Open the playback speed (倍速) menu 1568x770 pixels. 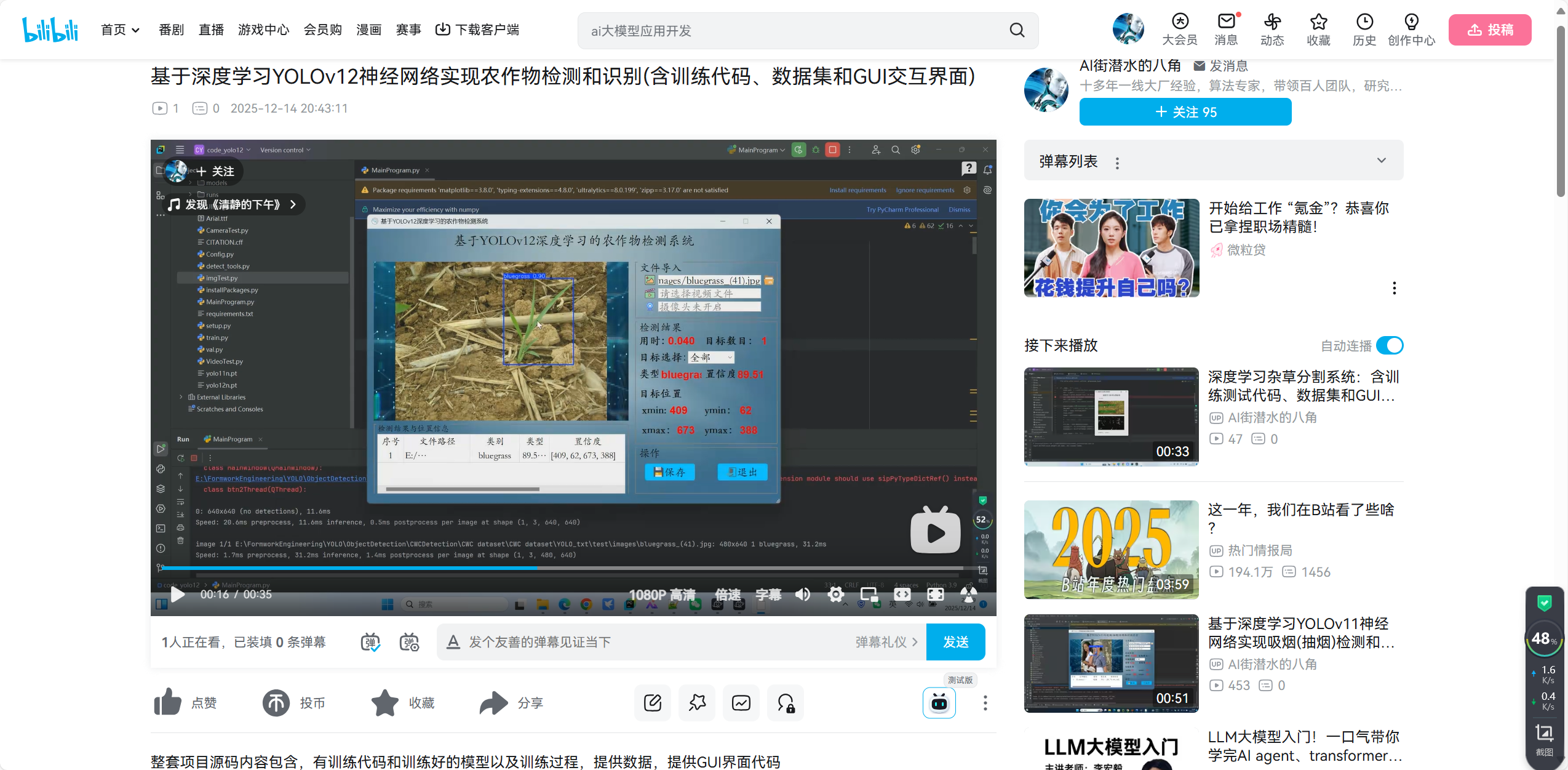tap(728, 594)
